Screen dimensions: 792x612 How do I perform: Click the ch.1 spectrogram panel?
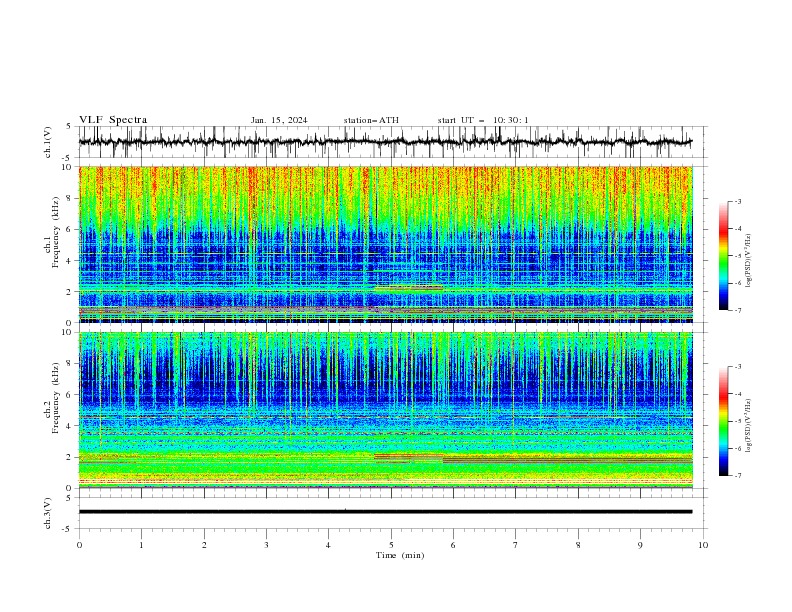pyautogui.click(x=386, y=244)
